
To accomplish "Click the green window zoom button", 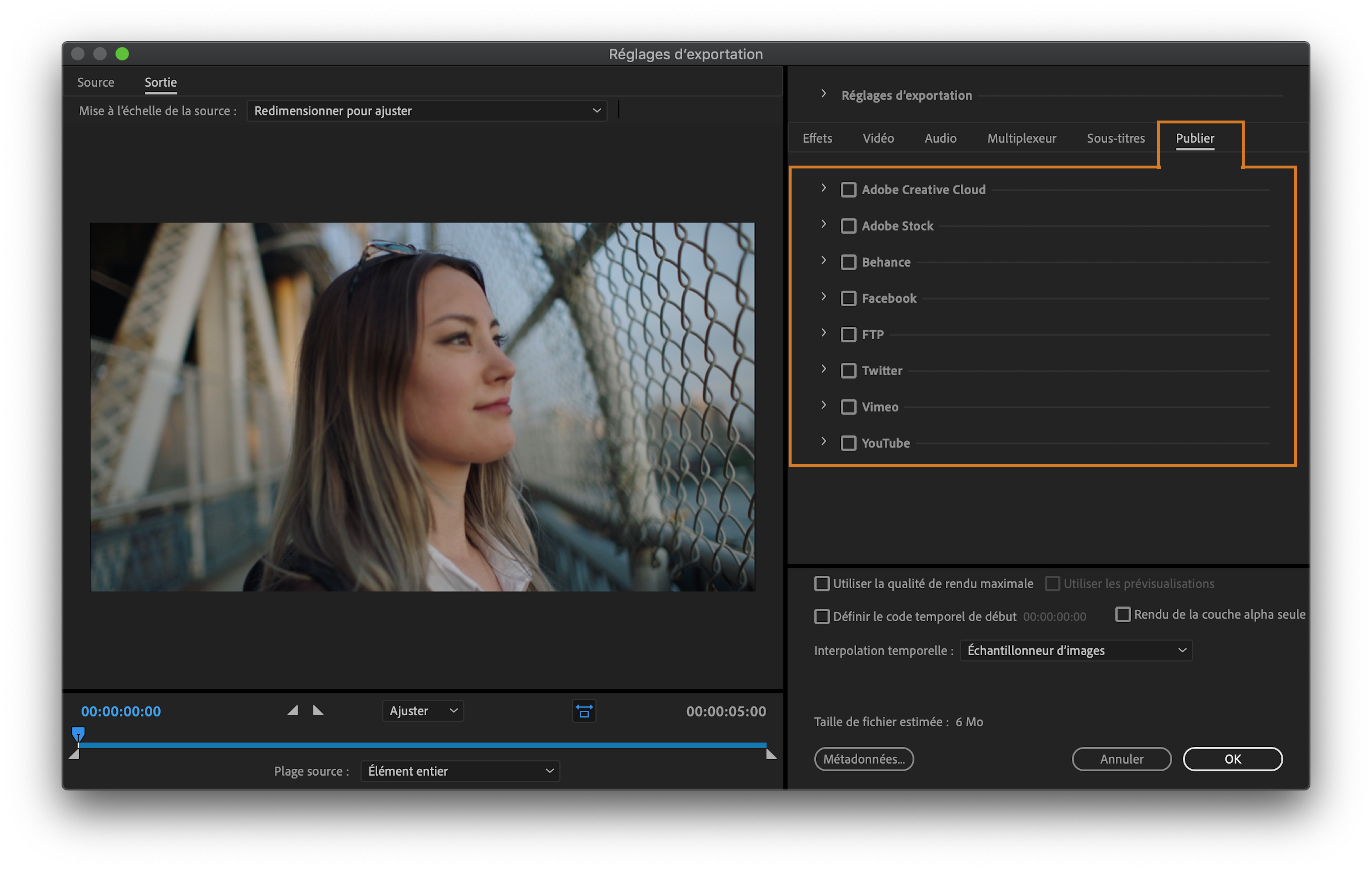I will (x=122, y=54).
